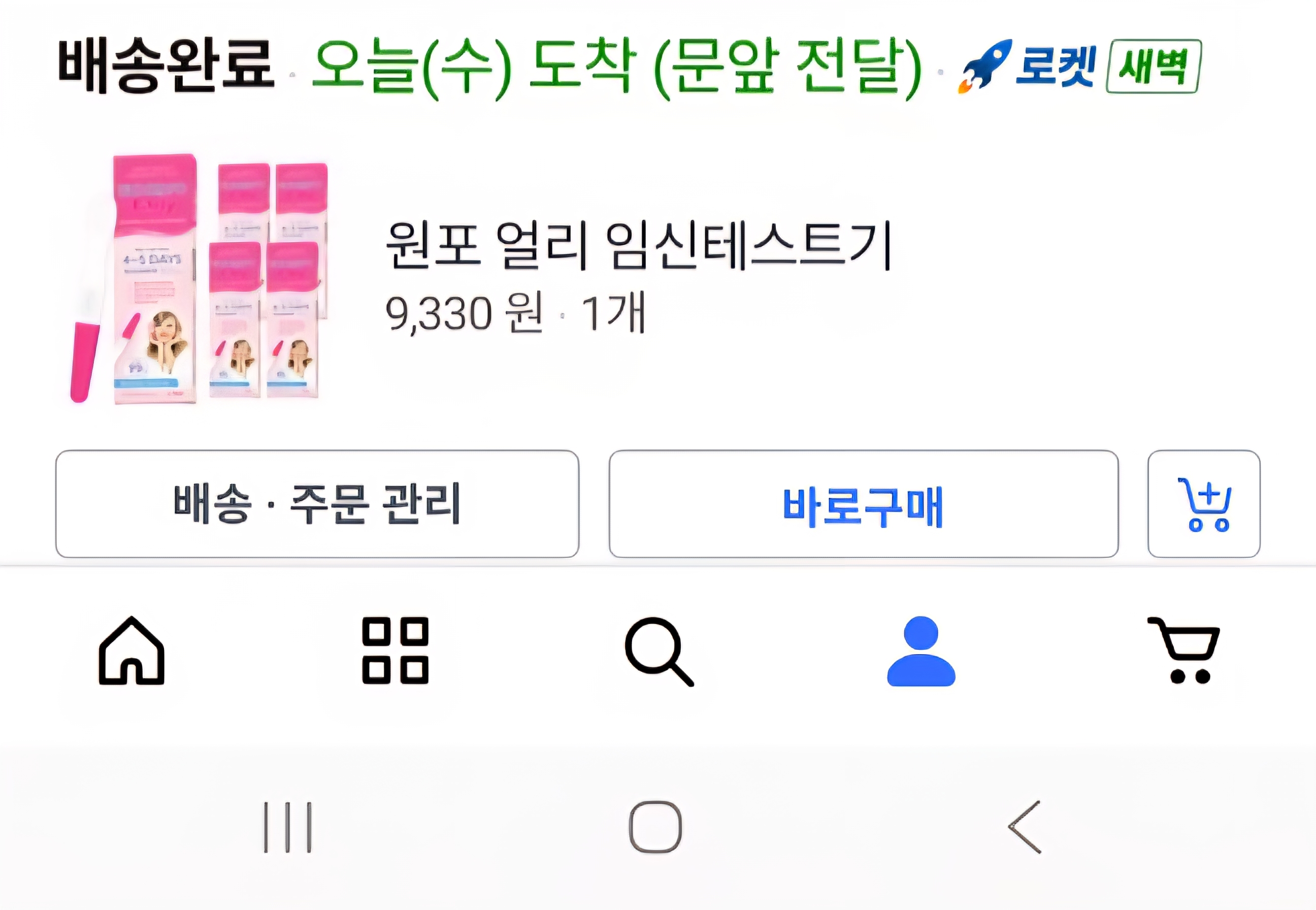The width and height of the screenshot is (1316, 910).
Task: Tap the 배송완료 delivery status heading
Action: click(x=167, y=66)
